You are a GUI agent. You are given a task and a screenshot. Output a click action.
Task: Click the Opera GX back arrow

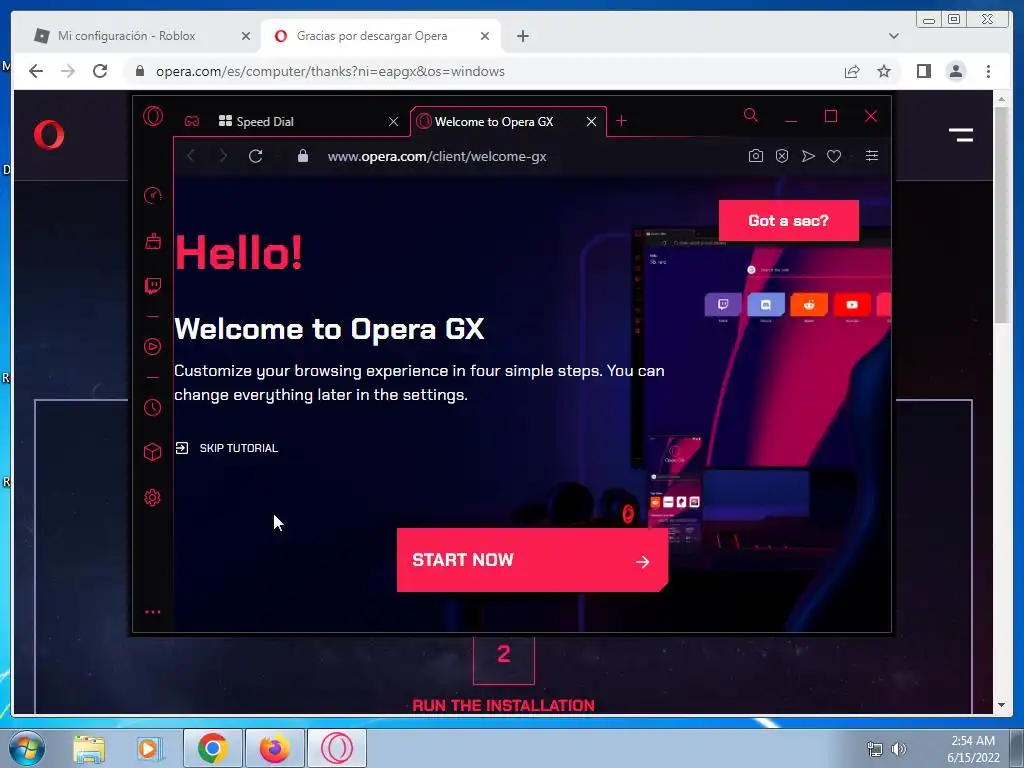pos(191,156)
